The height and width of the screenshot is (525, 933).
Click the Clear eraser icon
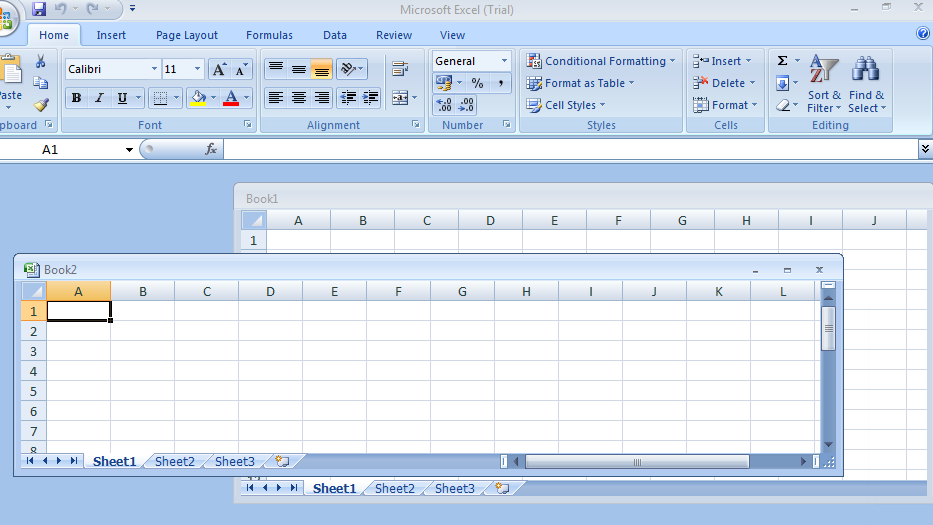pos(783,105)
